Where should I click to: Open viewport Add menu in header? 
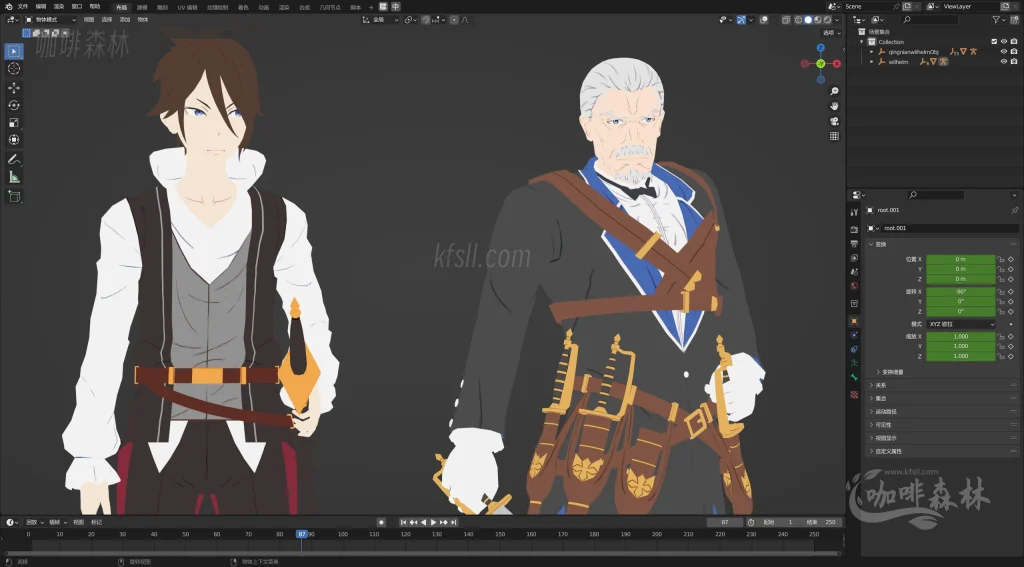point(125,20)
